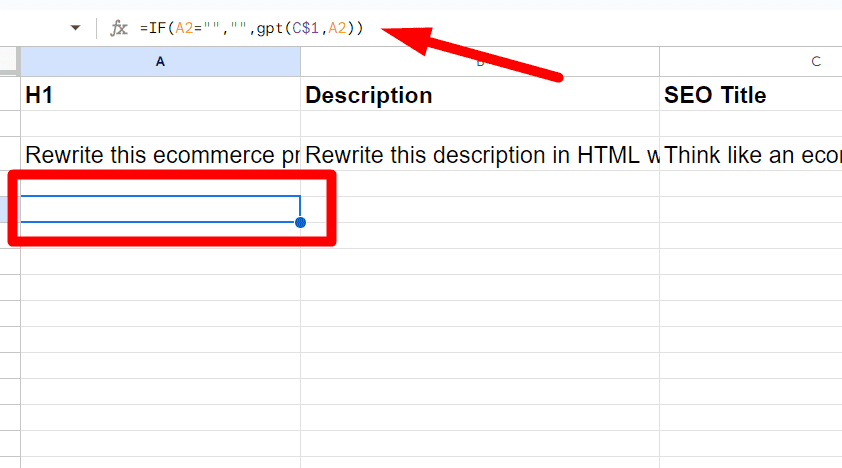The image size is (842, 468).
Task: Click the H1 header cell
Action: pyautogui.click(x=161, y=94)
